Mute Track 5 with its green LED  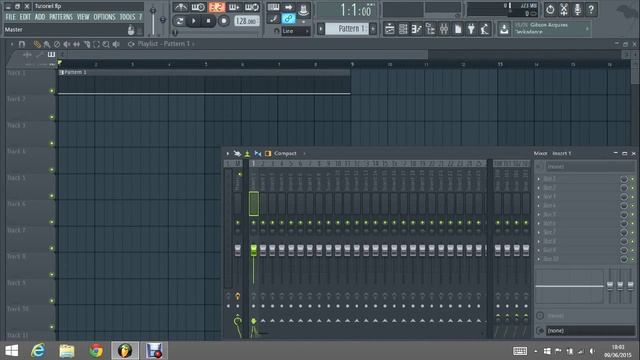52,196
